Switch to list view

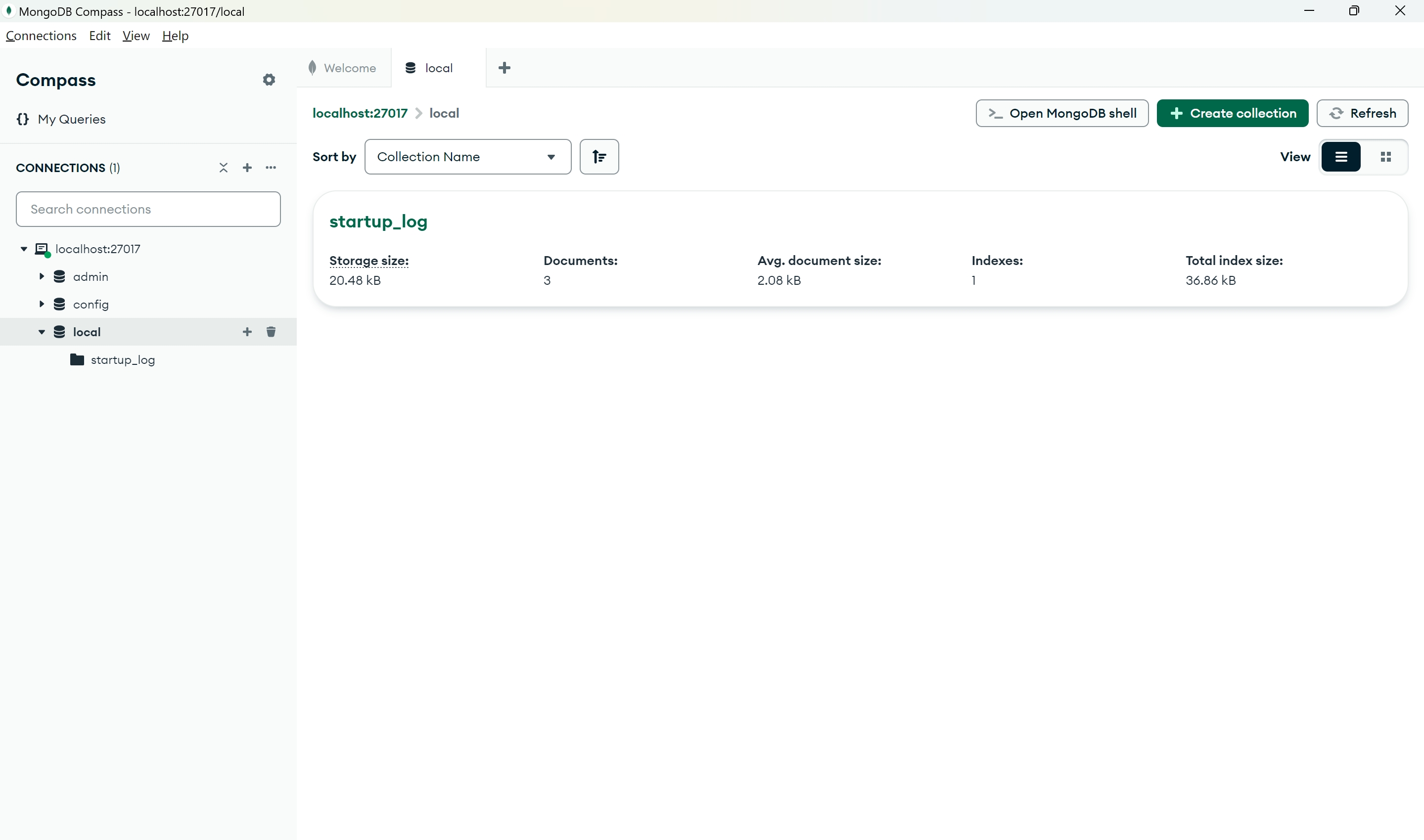[x=1341, y=157]
